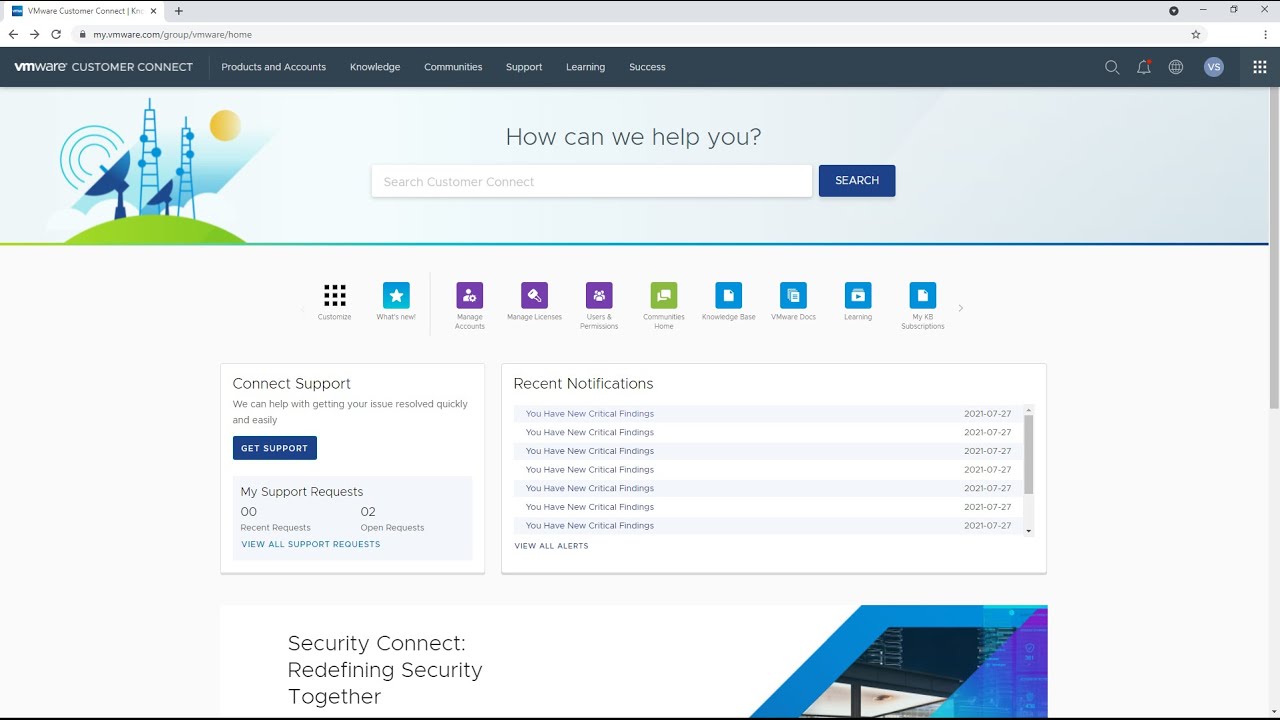This screenshot has width=1280, height=720.
Task: Click the 00 Recent Requests count
Action: pyautogui.click(x=249, y=512)
